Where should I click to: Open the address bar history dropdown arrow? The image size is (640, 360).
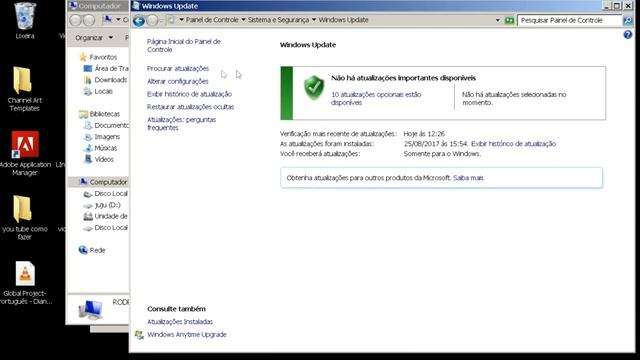[x=498, y=20]
